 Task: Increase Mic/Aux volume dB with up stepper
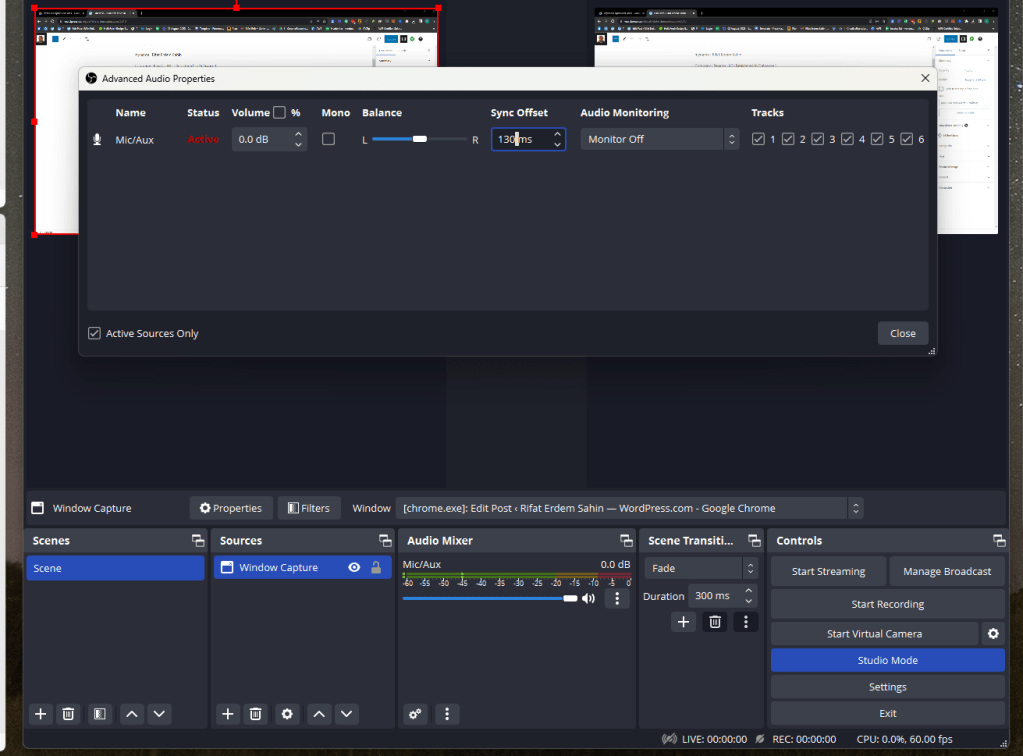(x=298, y=134)
